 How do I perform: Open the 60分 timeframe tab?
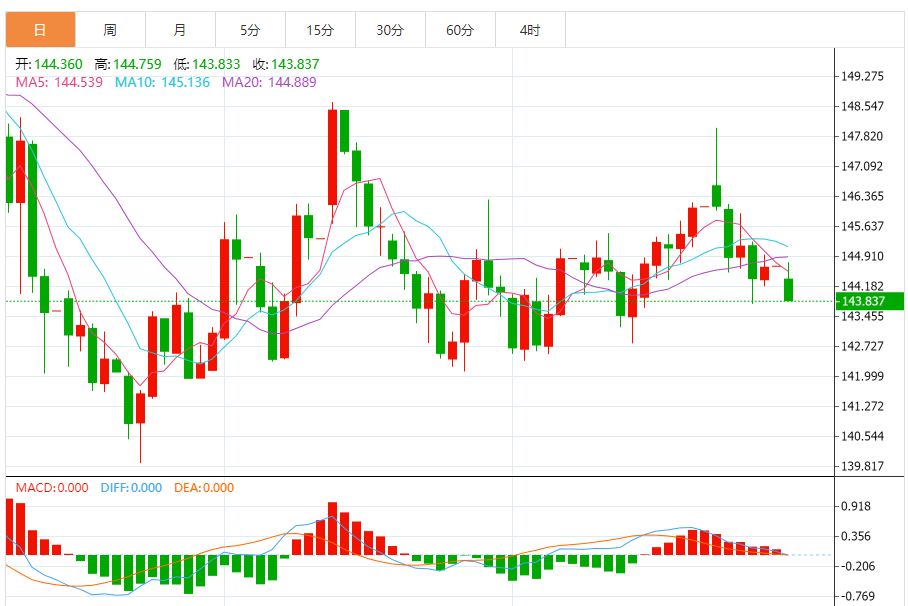click(460, 30)
